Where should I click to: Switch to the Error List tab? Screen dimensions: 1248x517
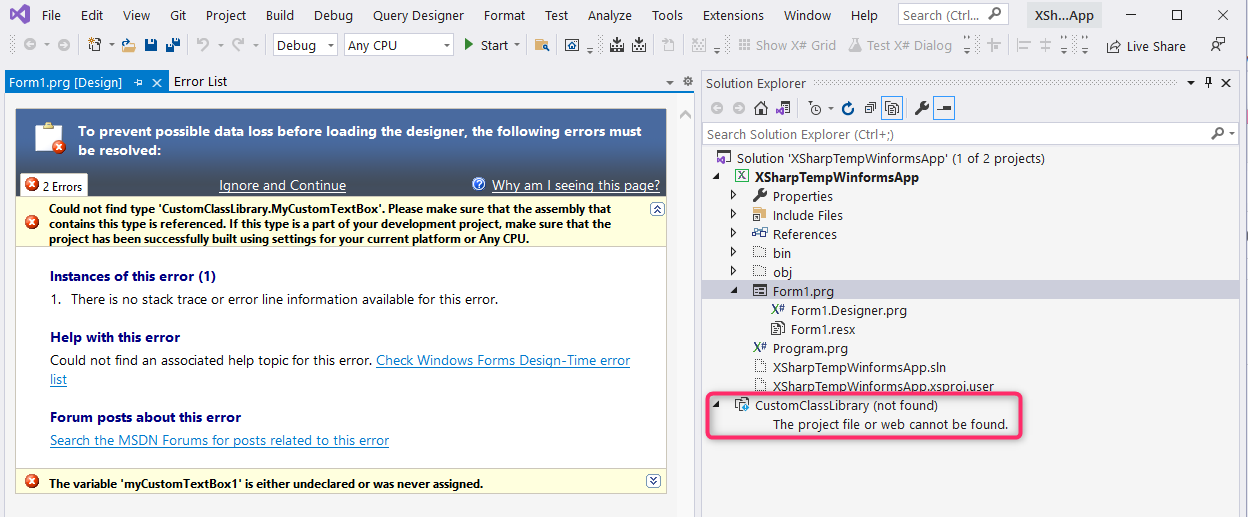click(x=200, y=82)
